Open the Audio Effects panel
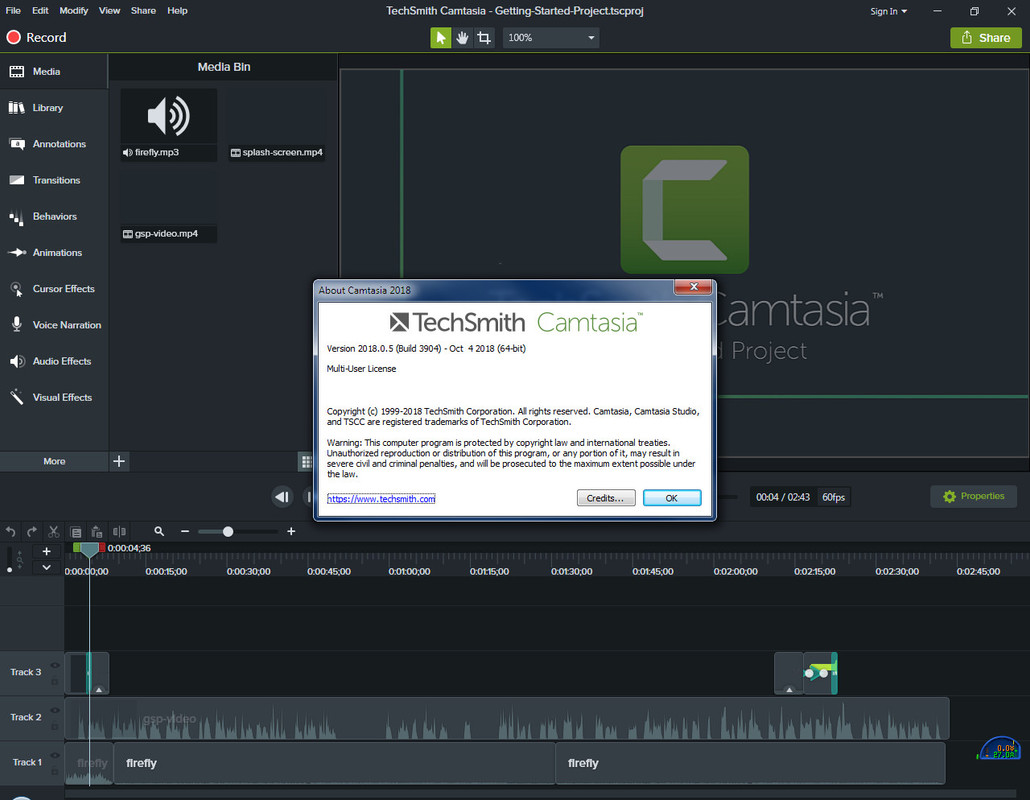Viewport: 1030px width, 800px height. click(54, 361)
